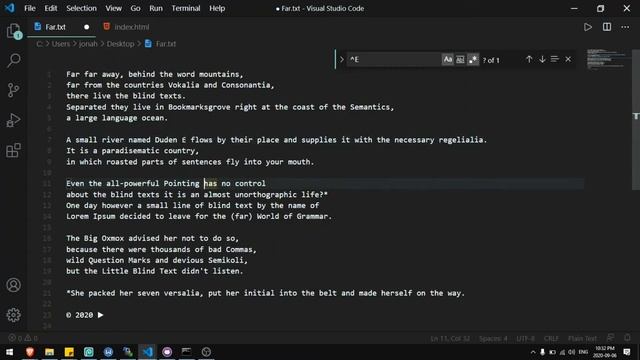The image size is (640, 360).
Task: Click the volume icon in system tray
Action: (572, 352)
